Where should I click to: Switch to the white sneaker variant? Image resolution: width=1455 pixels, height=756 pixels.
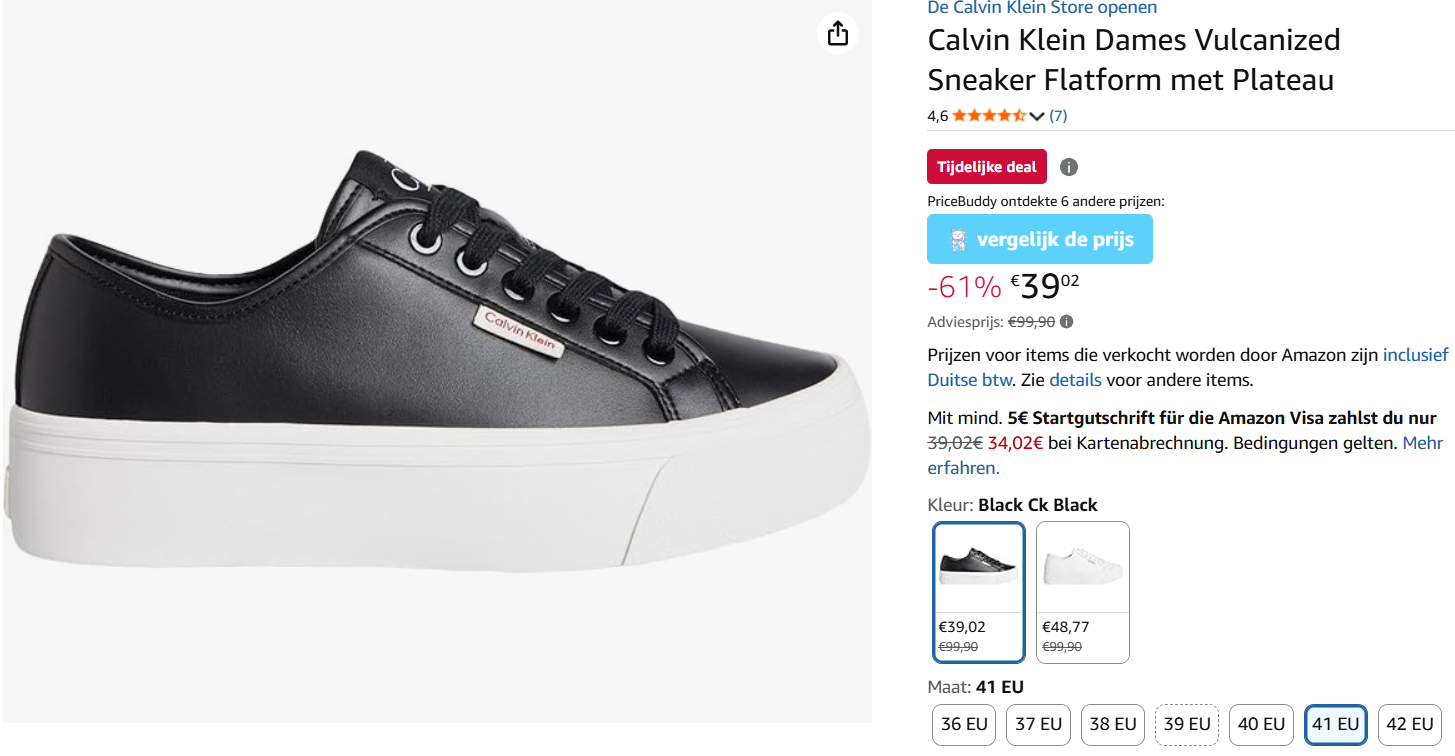click(x=1082, y=565)
